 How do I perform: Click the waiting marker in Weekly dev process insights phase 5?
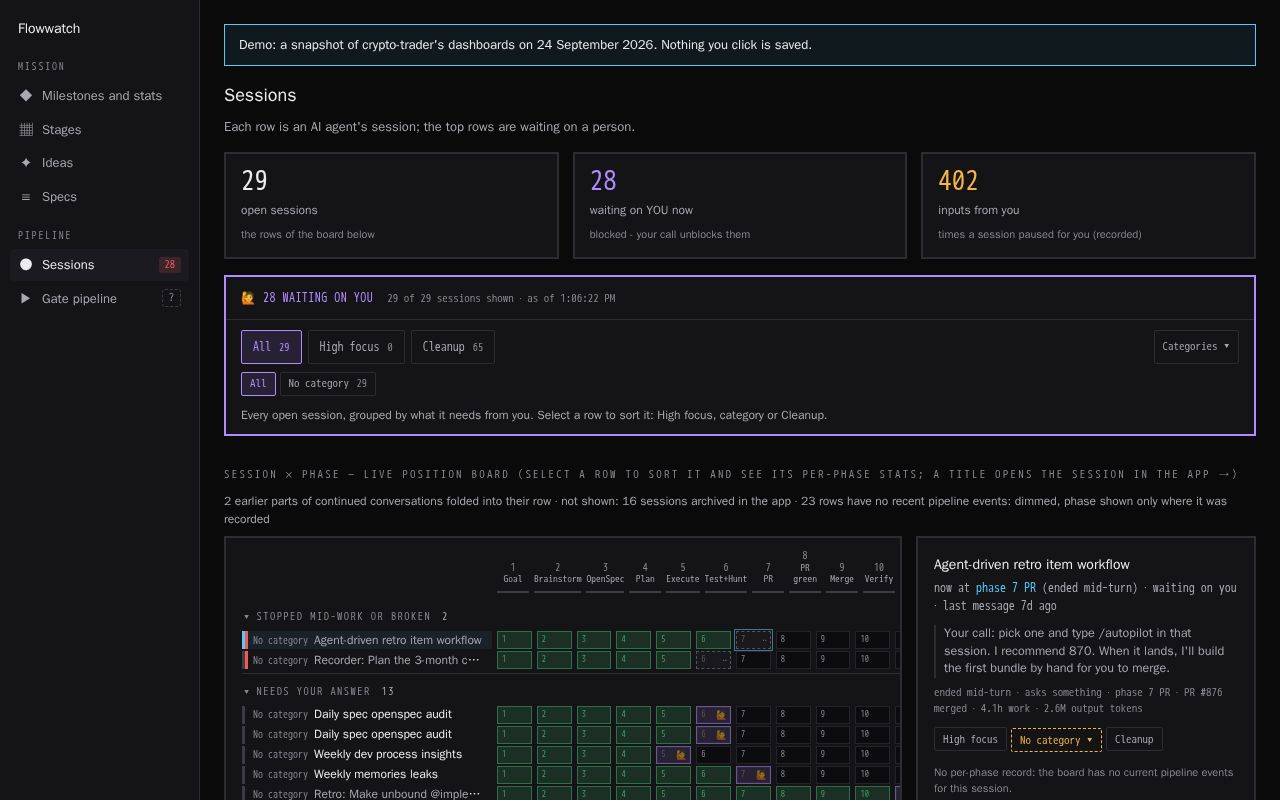click(x=680, y=755)
